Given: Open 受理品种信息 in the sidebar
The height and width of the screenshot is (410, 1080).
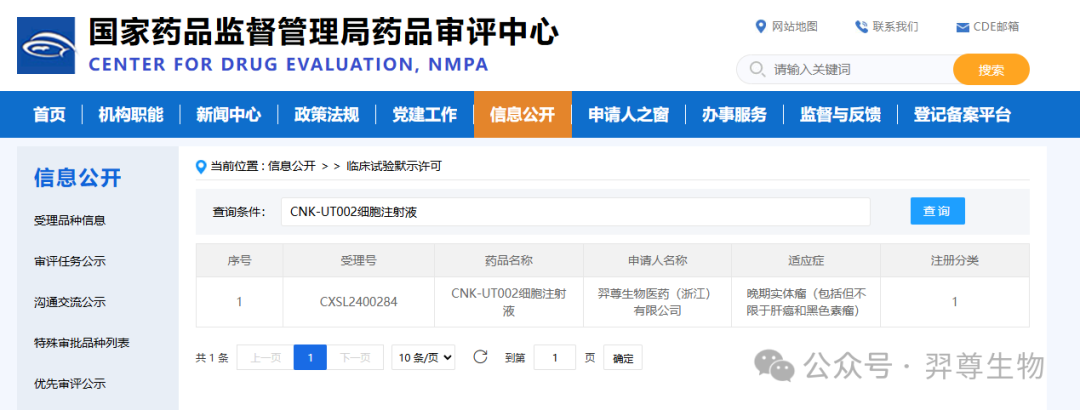Looking at the screenshot, I should 70,221.
